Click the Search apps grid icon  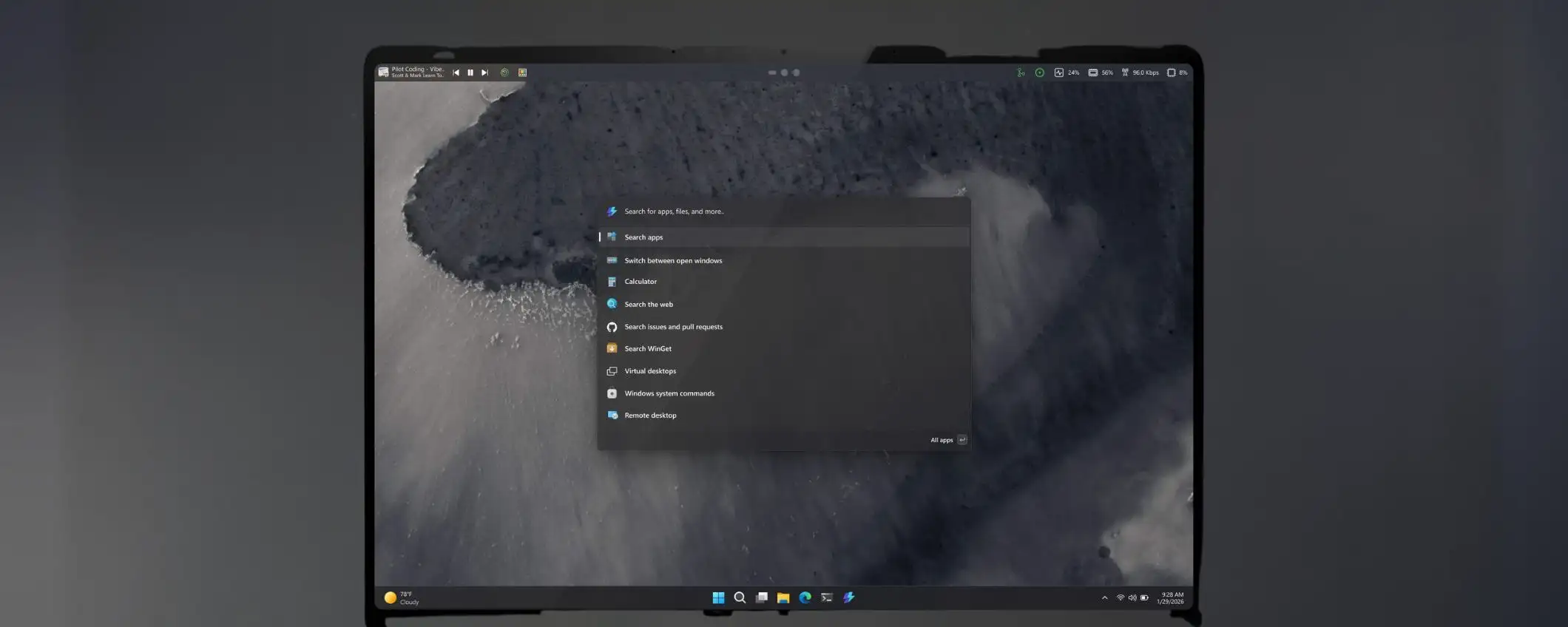pos(612,237)
